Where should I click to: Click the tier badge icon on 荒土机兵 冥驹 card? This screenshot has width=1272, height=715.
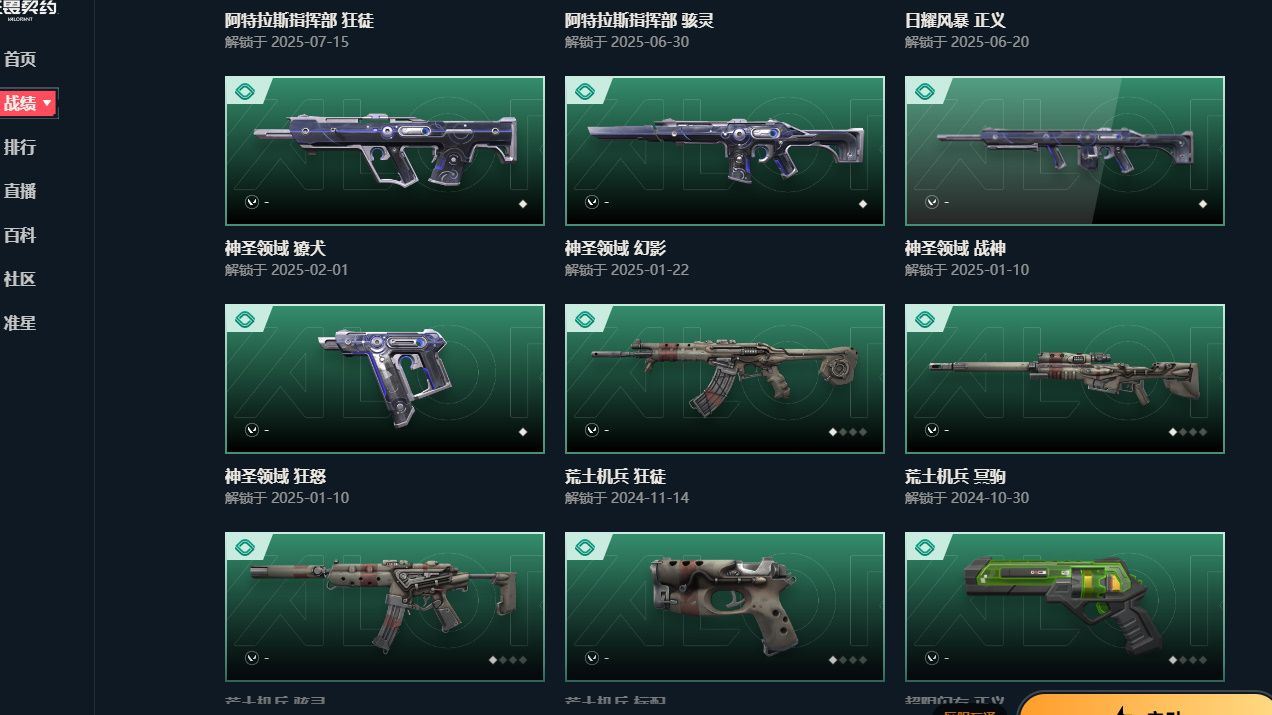coord(925,320)
